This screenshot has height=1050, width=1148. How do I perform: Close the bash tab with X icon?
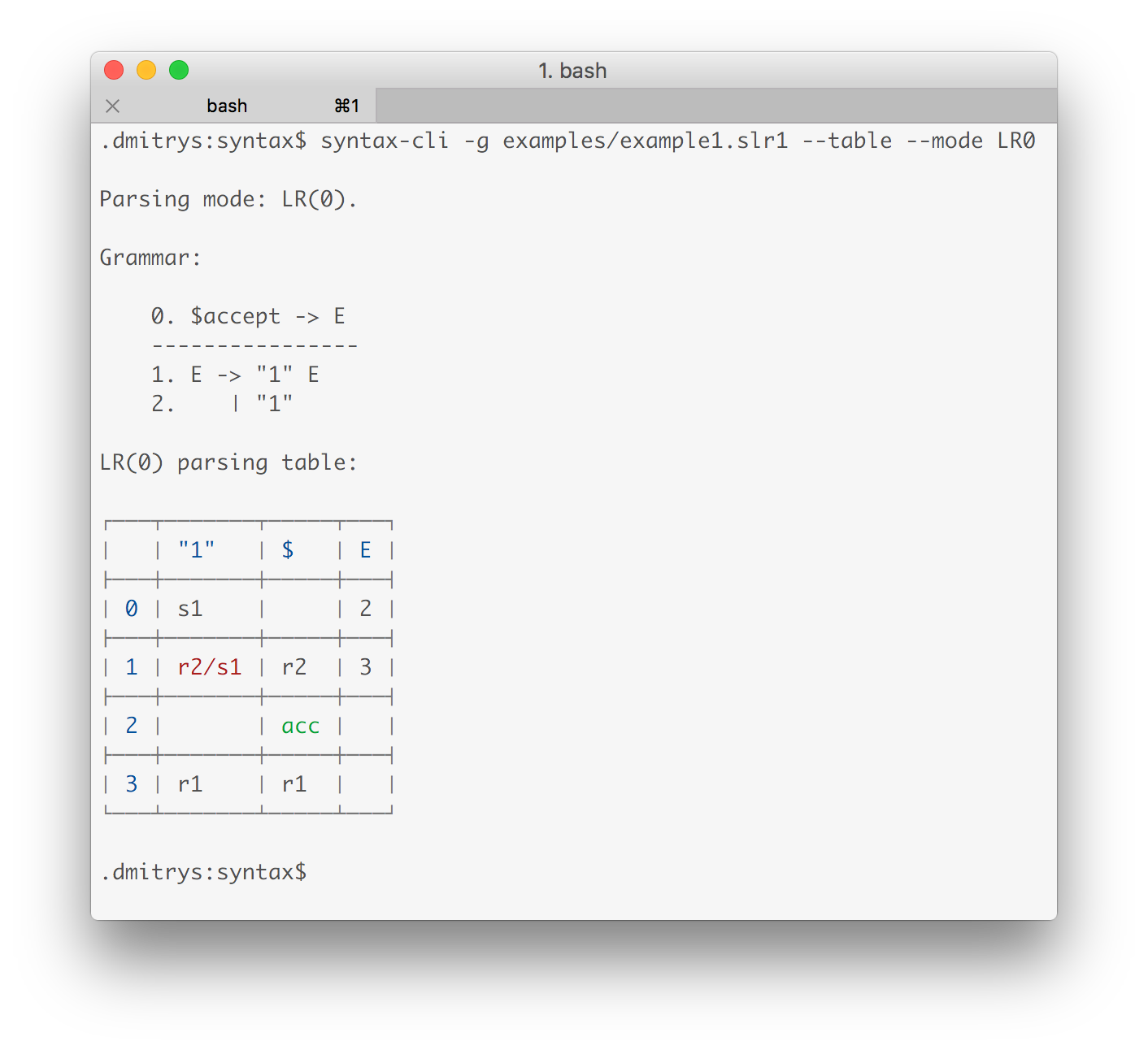click(x=113, y=106)
